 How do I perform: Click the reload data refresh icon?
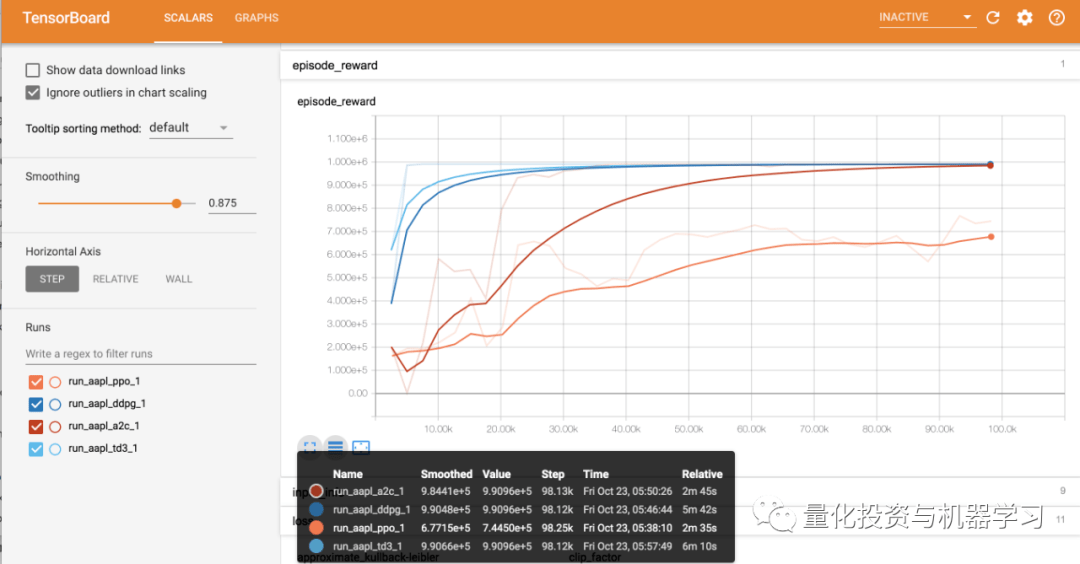click(993, 18)
